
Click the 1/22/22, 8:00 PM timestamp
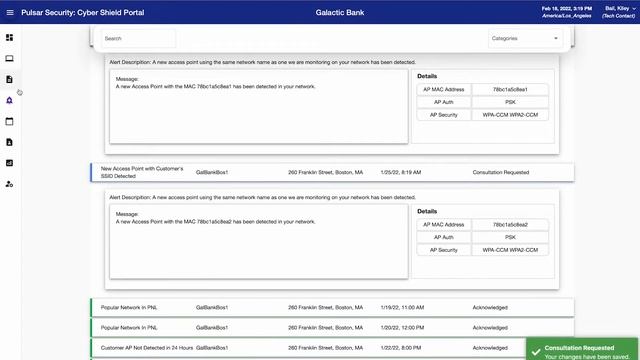tap(401, 348)
